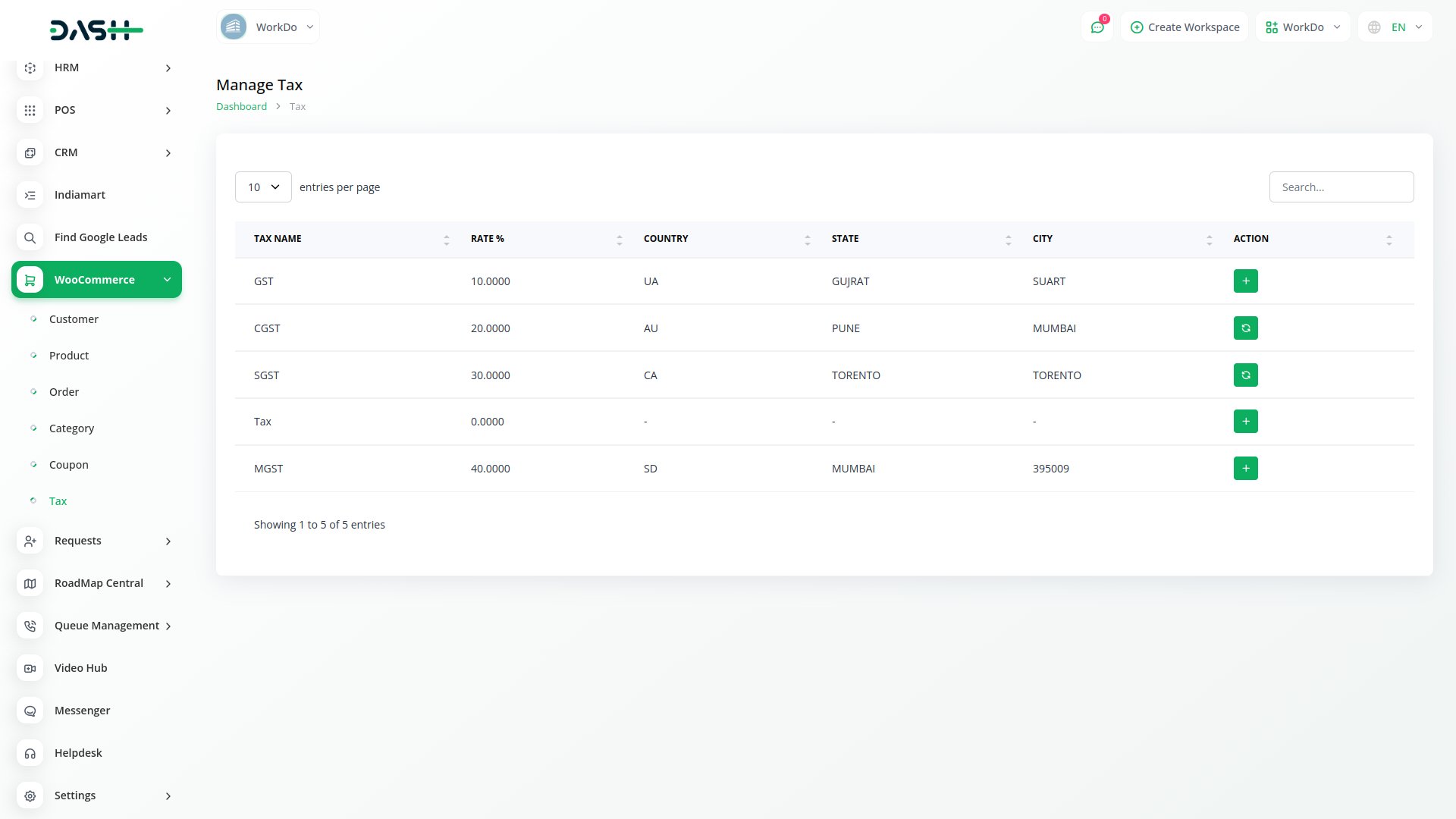This screenshot has height=819, width=1456.
Task: Click the Create Workspace button
Action: 1185,27
